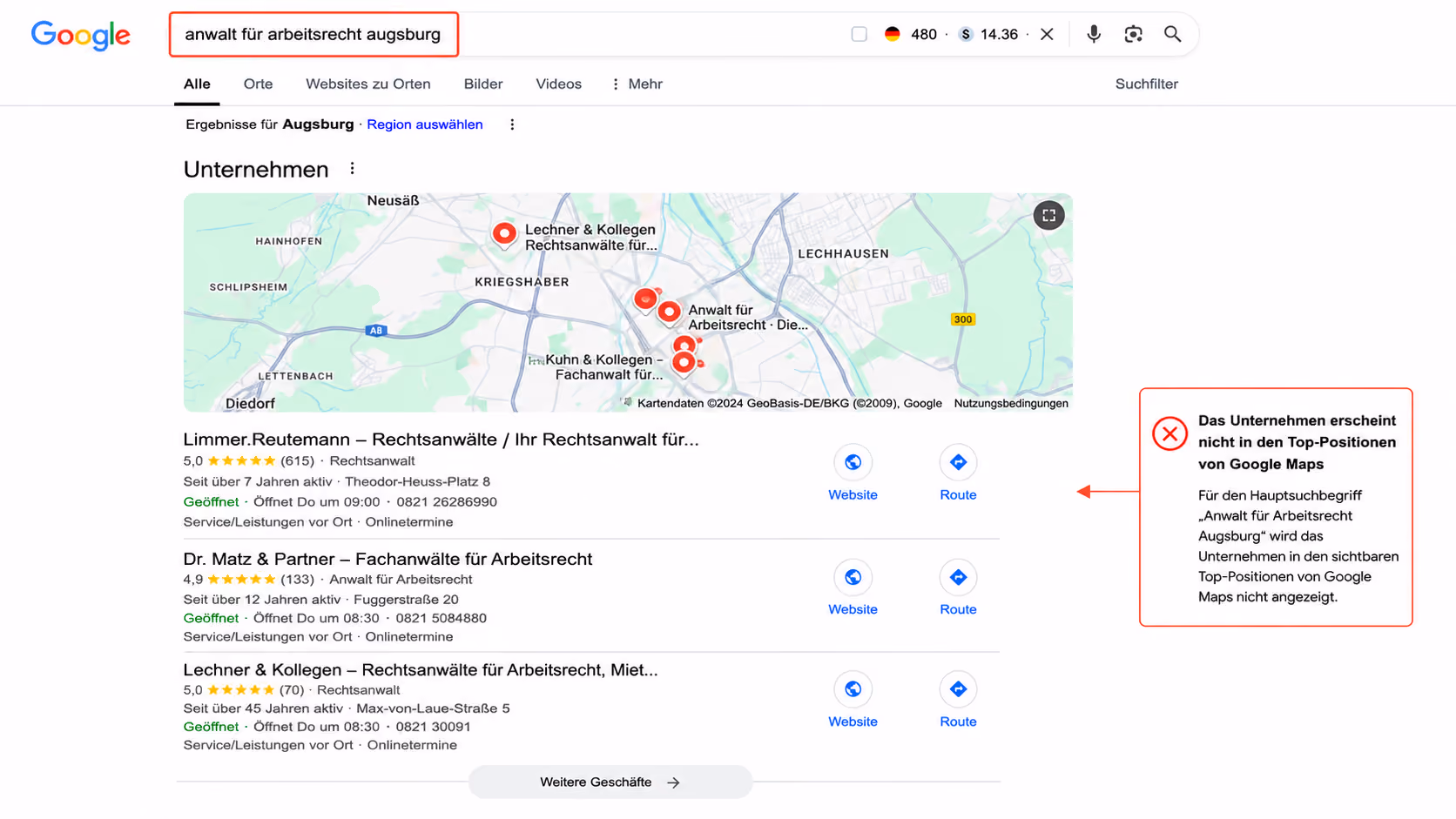Click the Theodor-Heuss-Platz 8 address
Image resolution: width=1456 pixels, height=819 pixels.
click(x=417, y=481)
